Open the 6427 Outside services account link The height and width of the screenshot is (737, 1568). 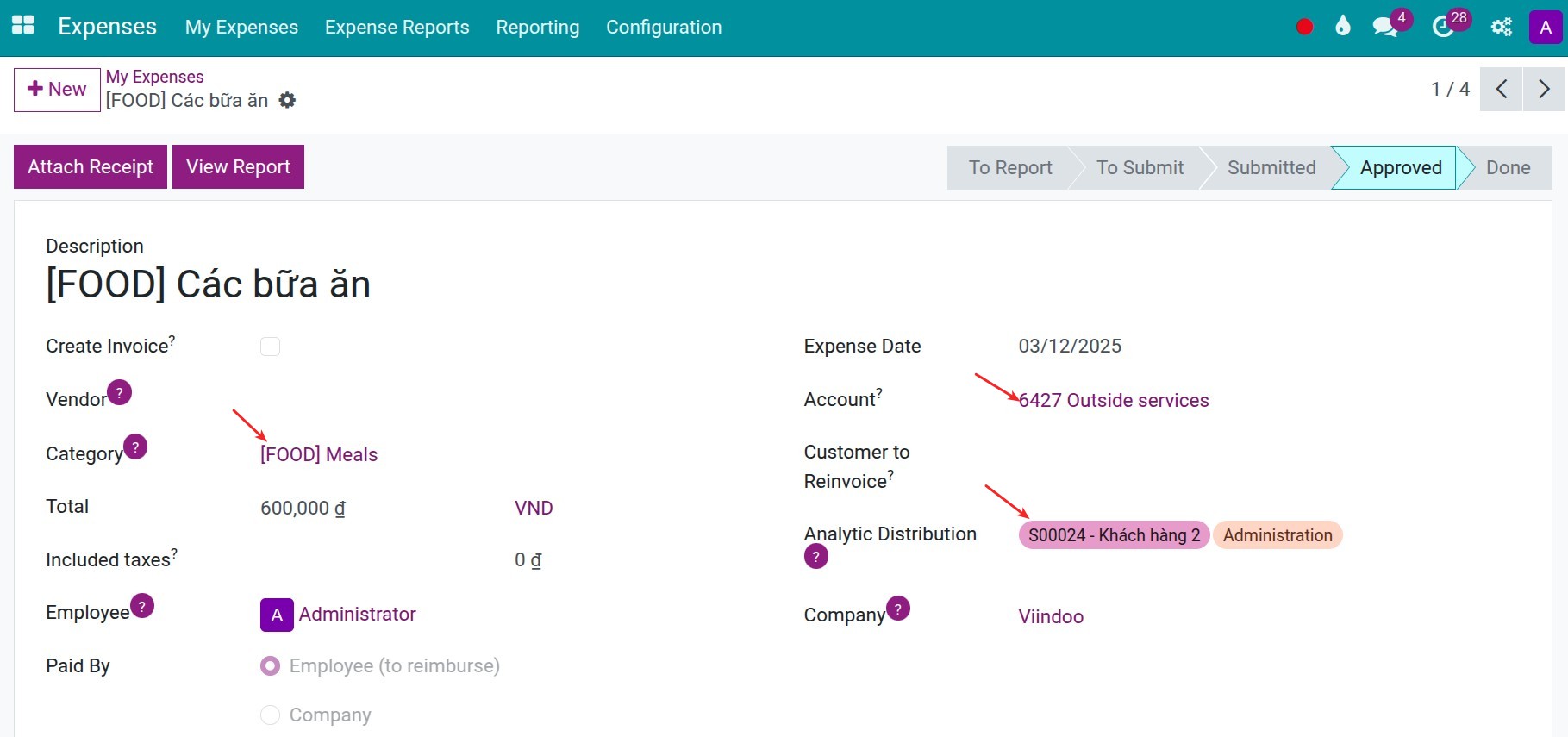click(1113, 400)
